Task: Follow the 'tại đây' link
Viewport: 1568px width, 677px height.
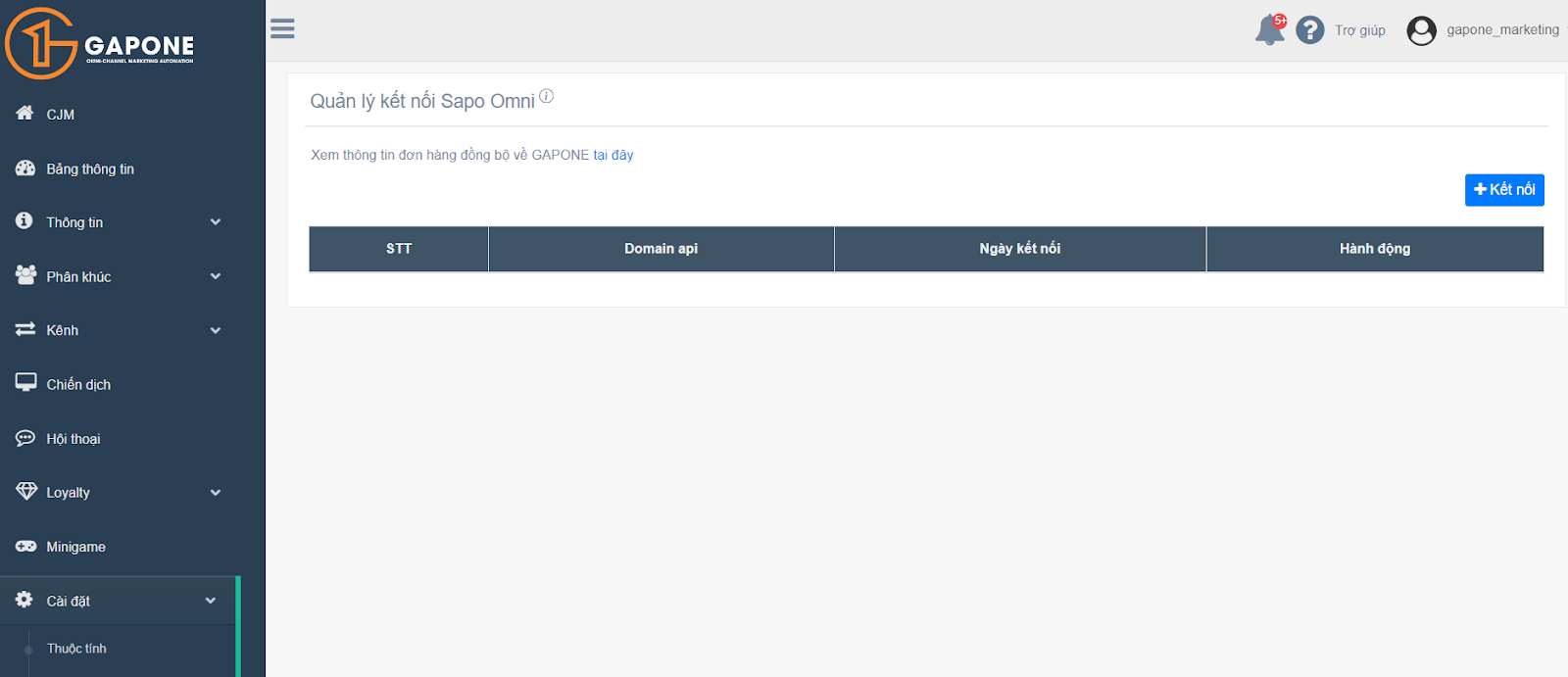Action: (x=613, y=155)
